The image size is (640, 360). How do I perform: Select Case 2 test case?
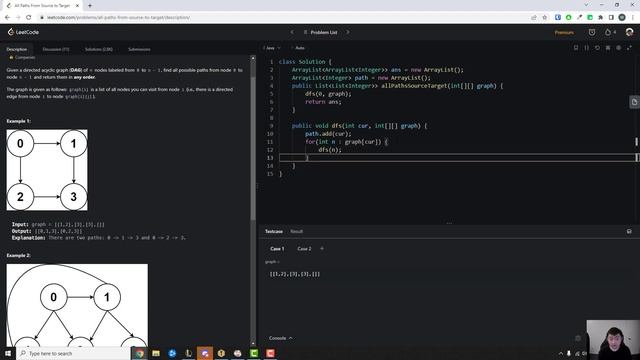[x=304, y=249]
